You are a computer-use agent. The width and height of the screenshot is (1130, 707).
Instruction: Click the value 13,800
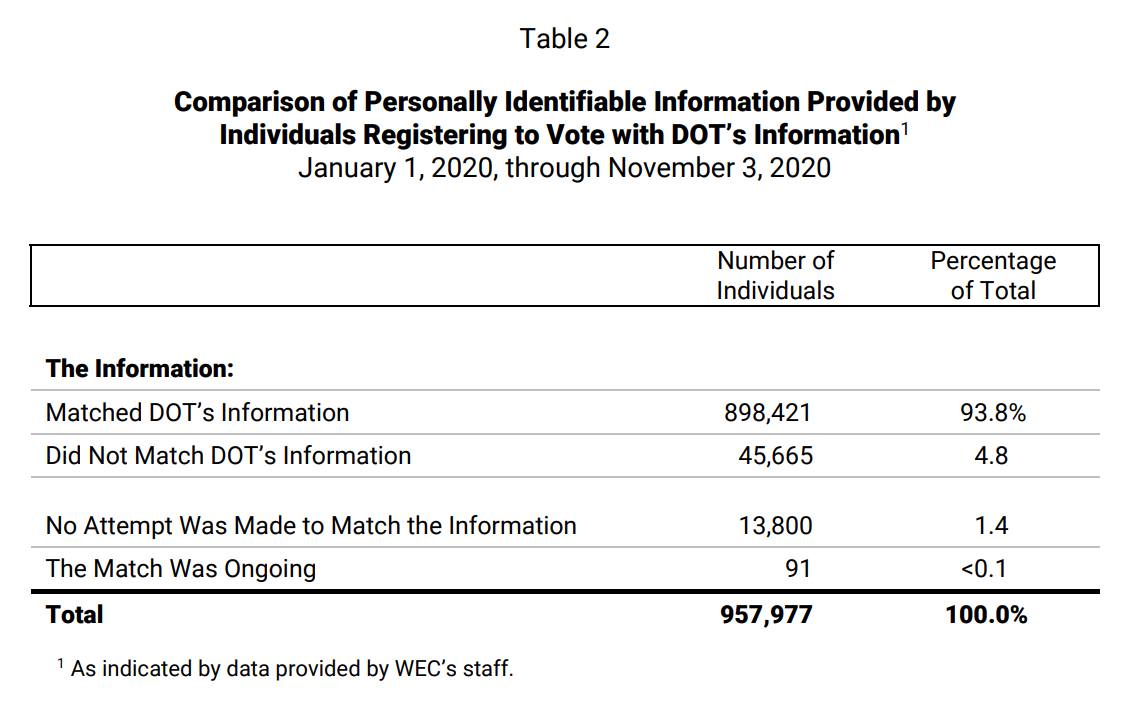tap(774, 525)
